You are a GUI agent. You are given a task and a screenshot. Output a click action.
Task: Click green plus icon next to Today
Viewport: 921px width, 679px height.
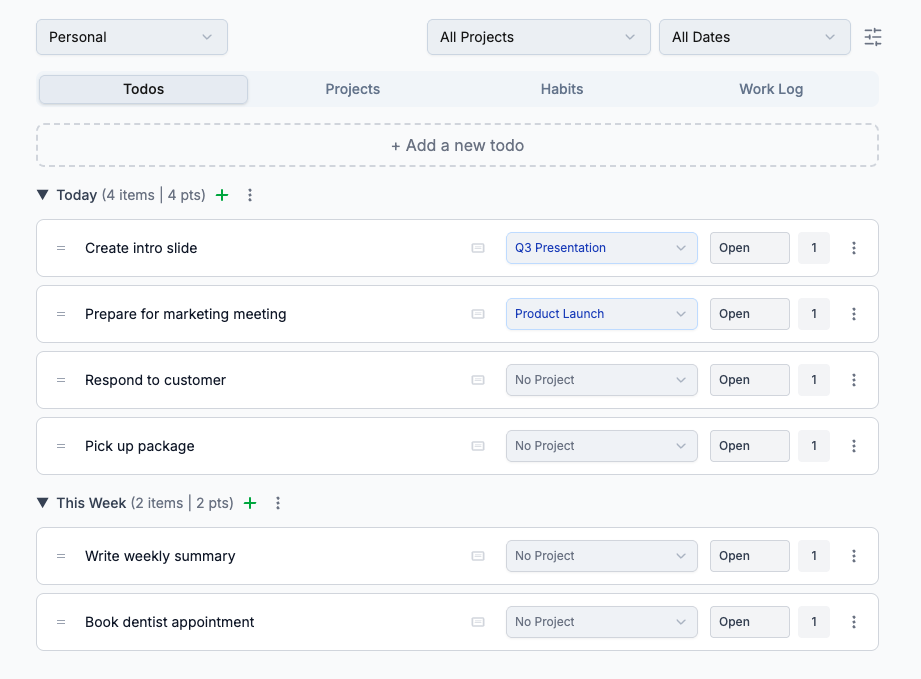click(x=222, y=195)
